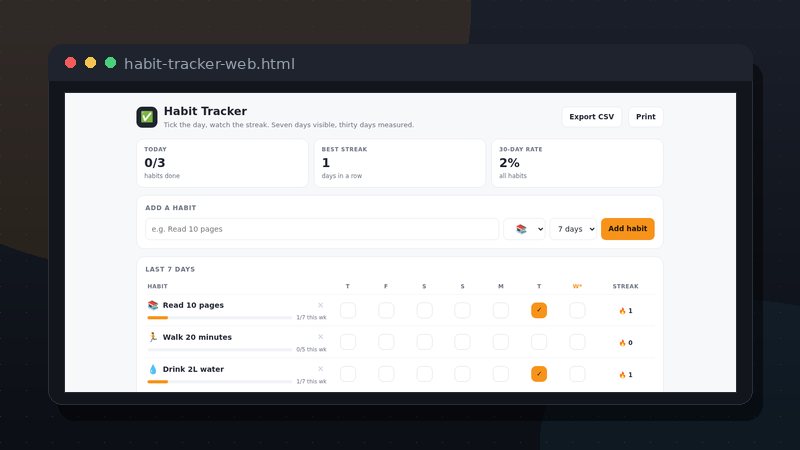Tick Monday for Drink 2L water
Screen dimensions: 800x450
(x=501, y=374)
